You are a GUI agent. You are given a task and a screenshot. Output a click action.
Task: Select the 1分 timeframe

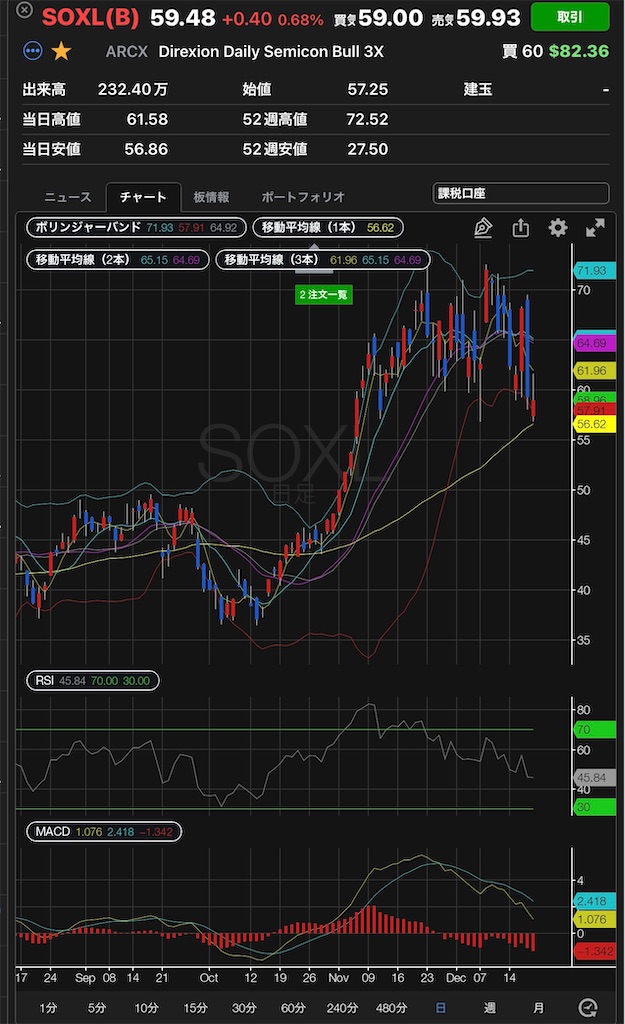48,1008
